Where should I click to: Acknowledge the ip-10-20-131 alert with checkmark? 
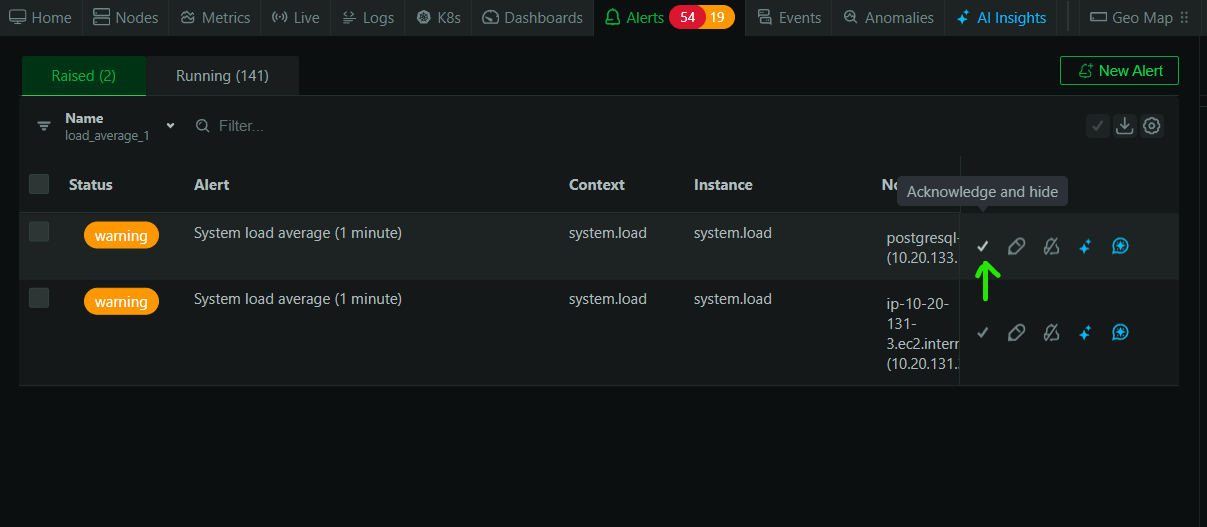click(x=982, y=332)
